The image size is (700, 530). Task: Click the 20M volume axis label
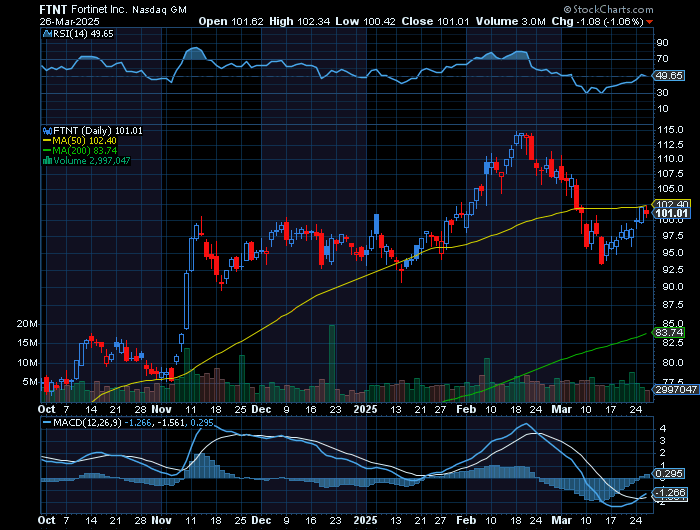27,324
